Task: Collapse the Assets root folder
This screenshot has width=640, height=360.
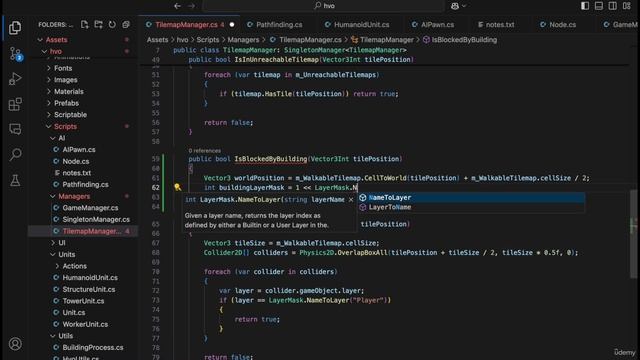Action: (40, 40)
